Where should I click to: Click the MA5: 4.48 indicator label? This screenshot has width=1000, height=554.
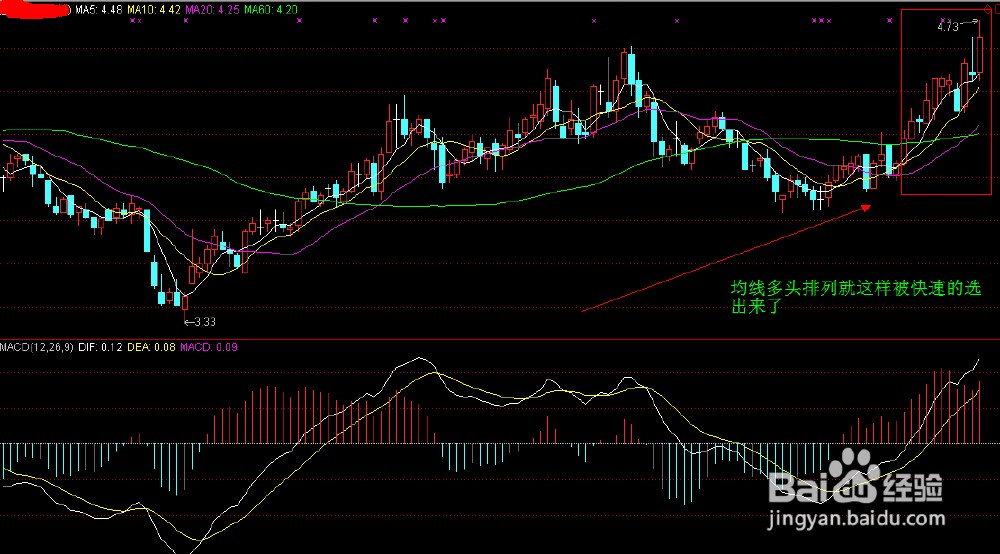98,10
